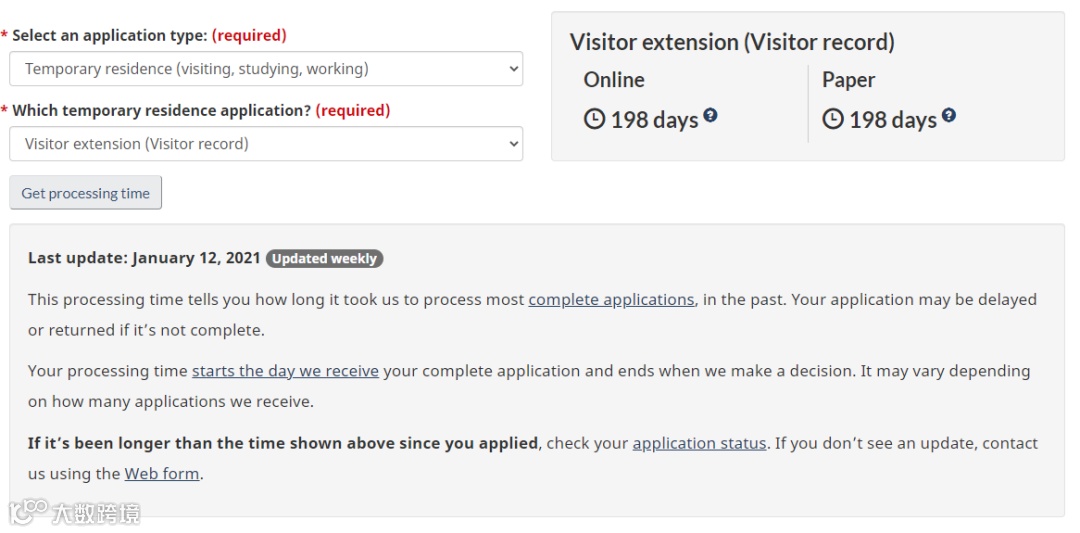Open the complete applications link

tap(611, 300)
